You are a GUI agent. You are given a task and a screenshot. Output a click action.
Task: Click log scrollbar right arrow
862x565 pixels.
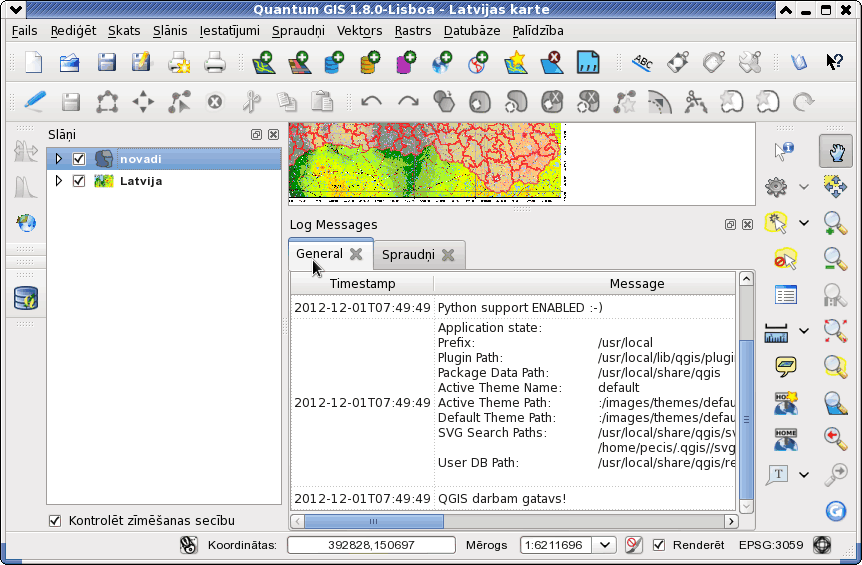pyautogui.click(x=731, y=521)
